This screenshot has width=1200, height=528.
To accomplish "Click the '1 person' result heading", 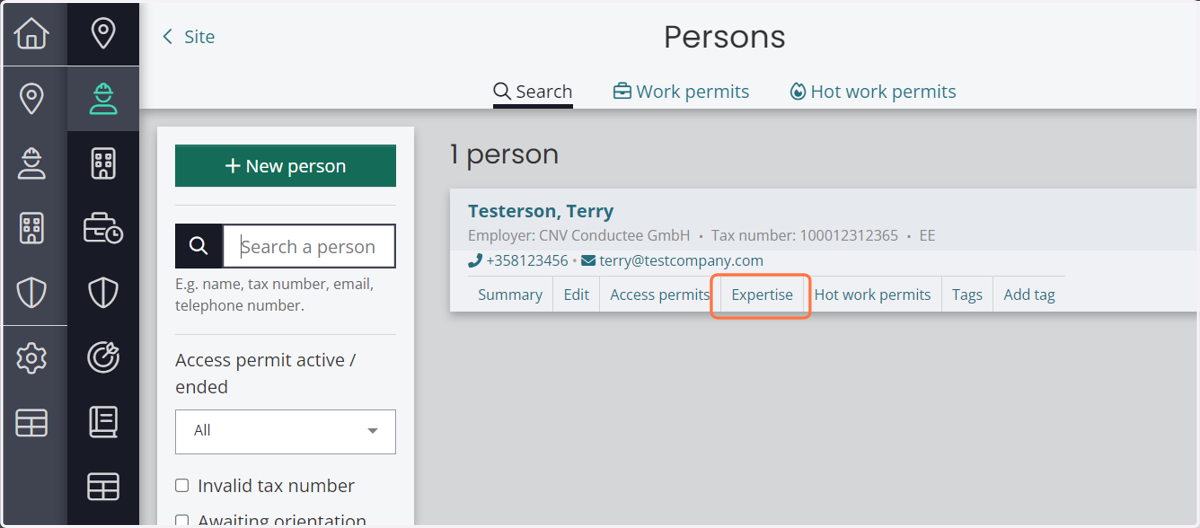I will pyautogui.click(x=504, y=155).
